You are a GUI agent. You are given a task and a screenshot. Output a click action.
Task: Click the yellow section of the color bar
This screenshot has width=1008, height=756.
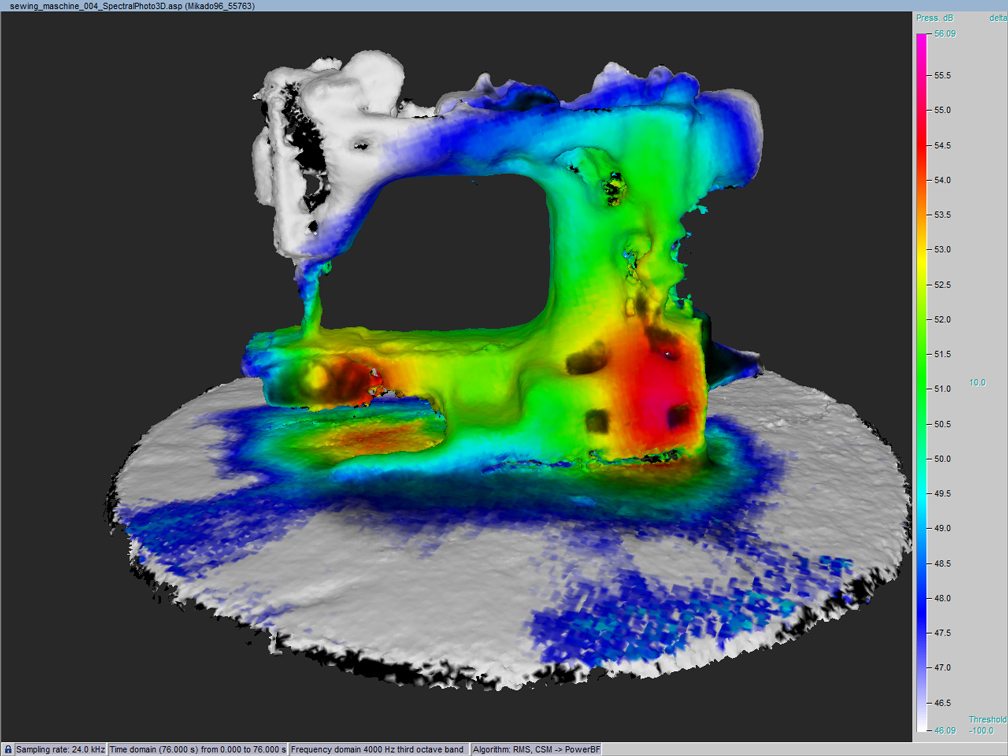[921, 252]
